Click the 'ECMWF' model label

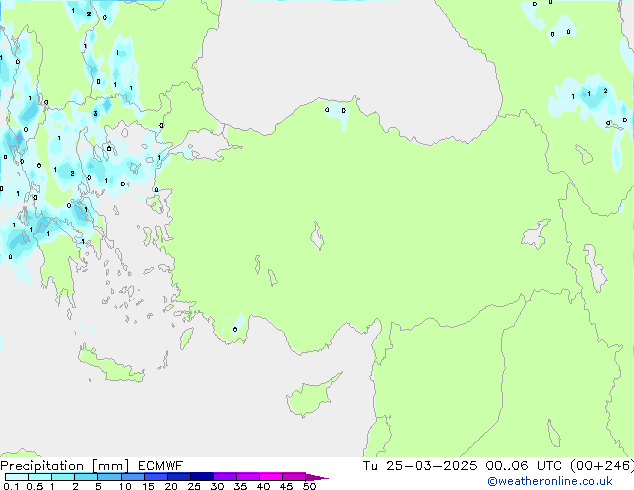coord(161,466)
